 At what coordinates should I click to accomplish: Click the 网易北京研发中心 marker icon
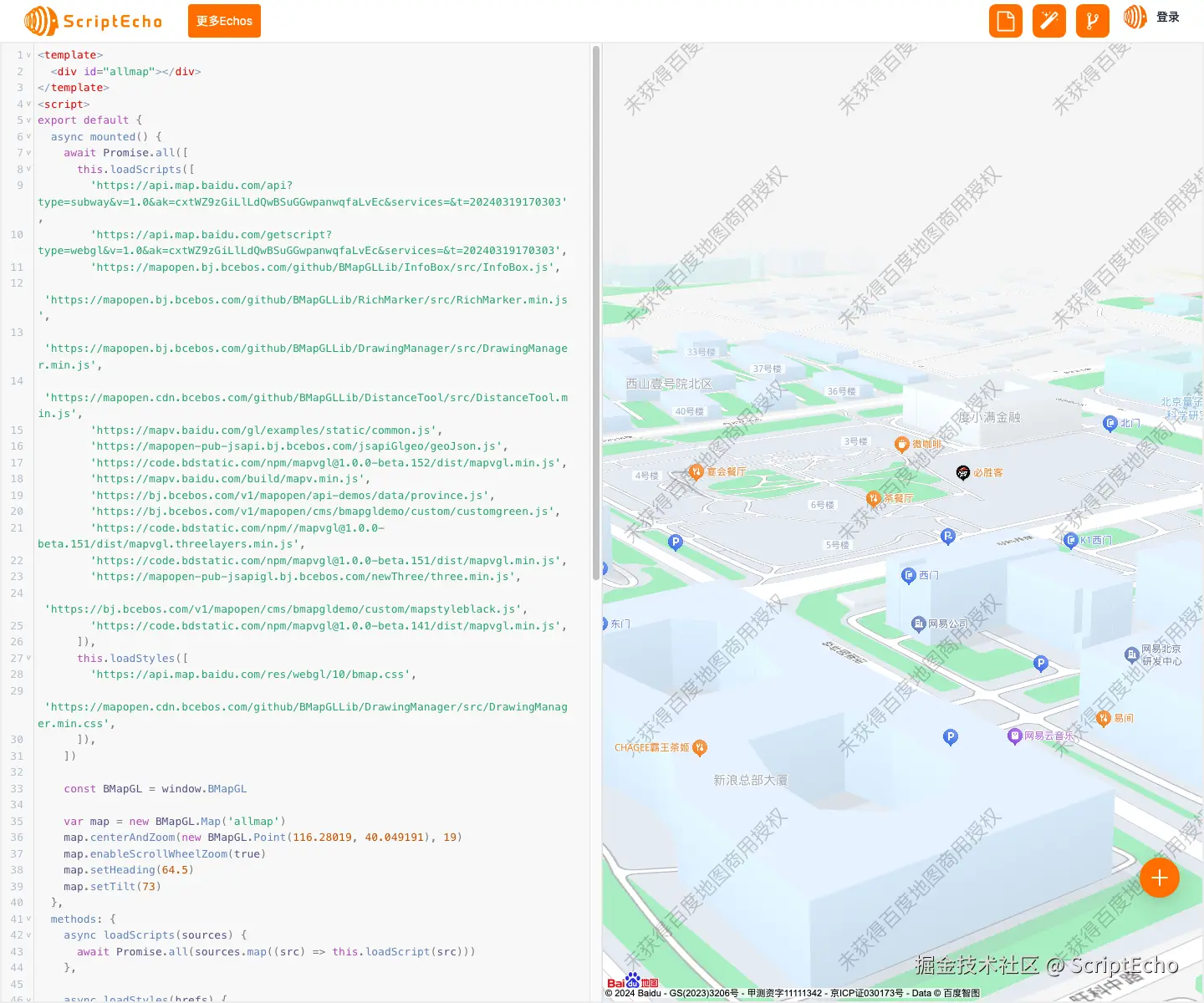(x=1131, y=654)
